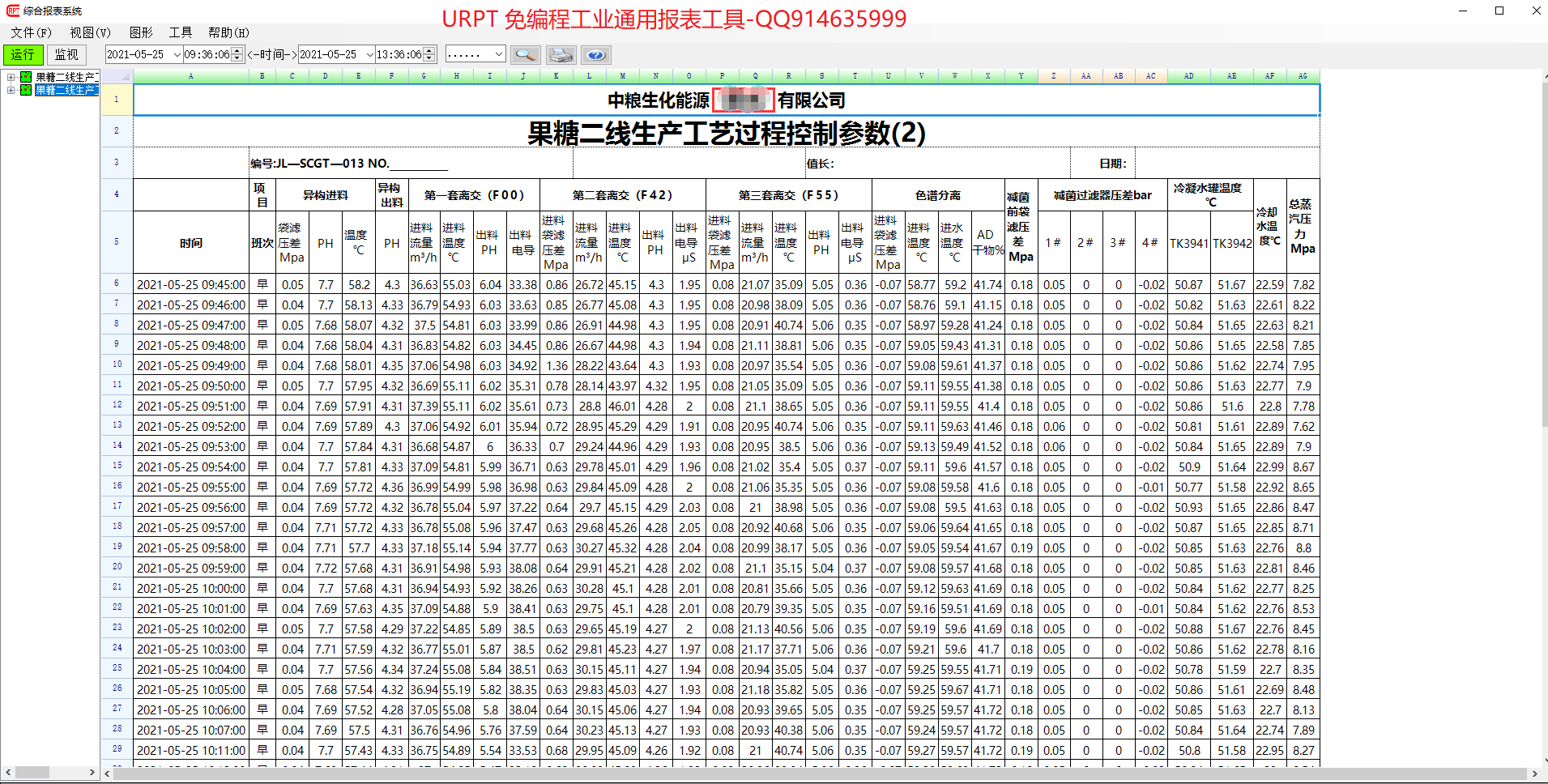The width and height of the screenshot is (1548, 784).
Task: Expand the first 果糖二线生产 tree node
Action: 11,77
